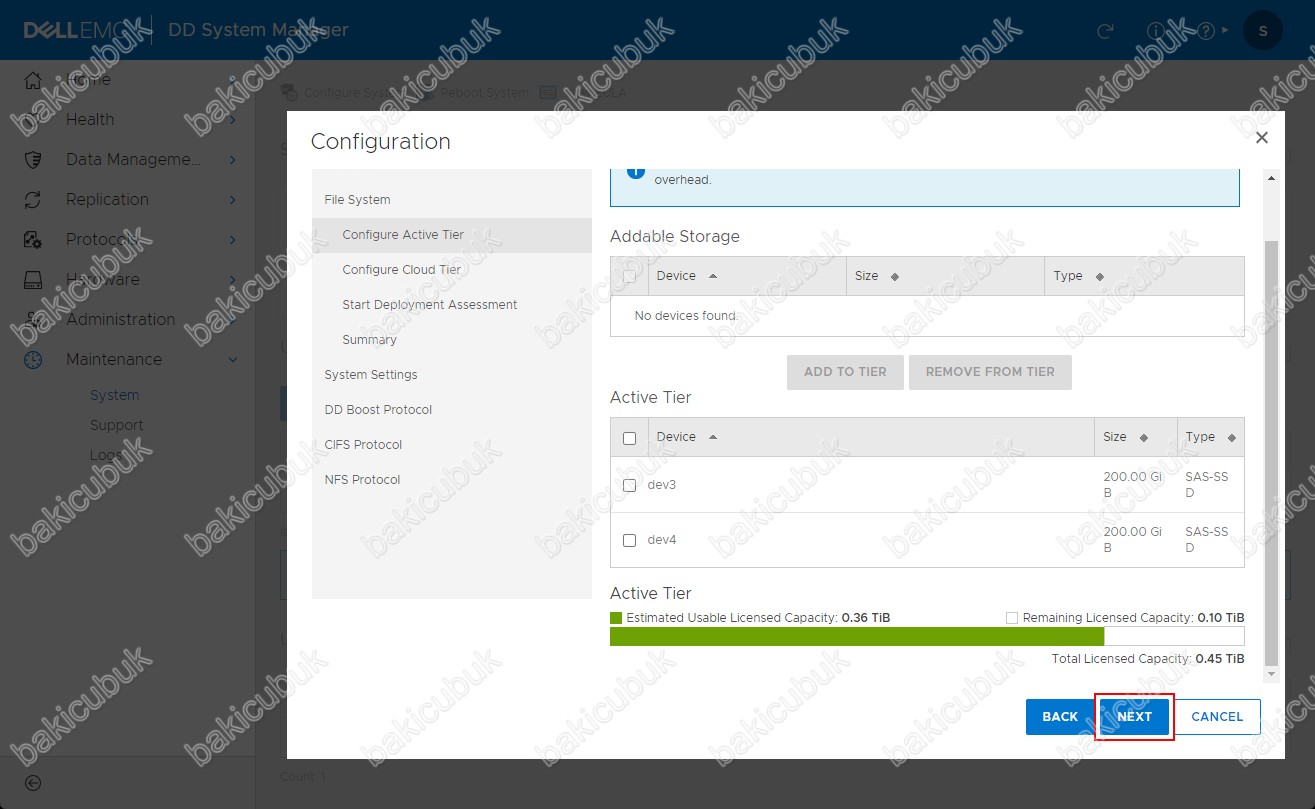This screenshot has height=809, width=1315.
Task: Click the Protocols icon in sidebar
Action: click(33, 240)
